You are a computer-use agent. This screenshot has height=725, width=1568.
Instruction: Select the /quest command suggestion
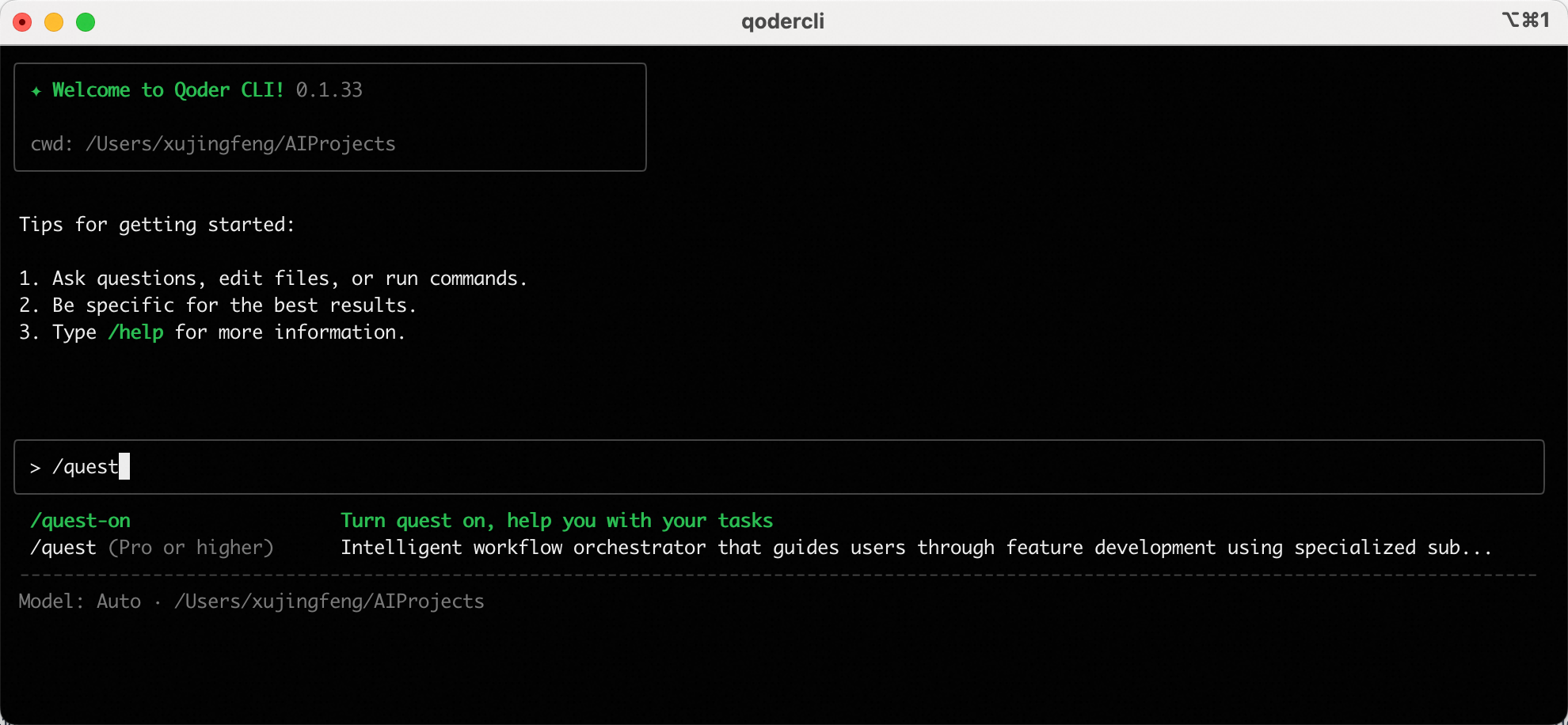(63, 548)
